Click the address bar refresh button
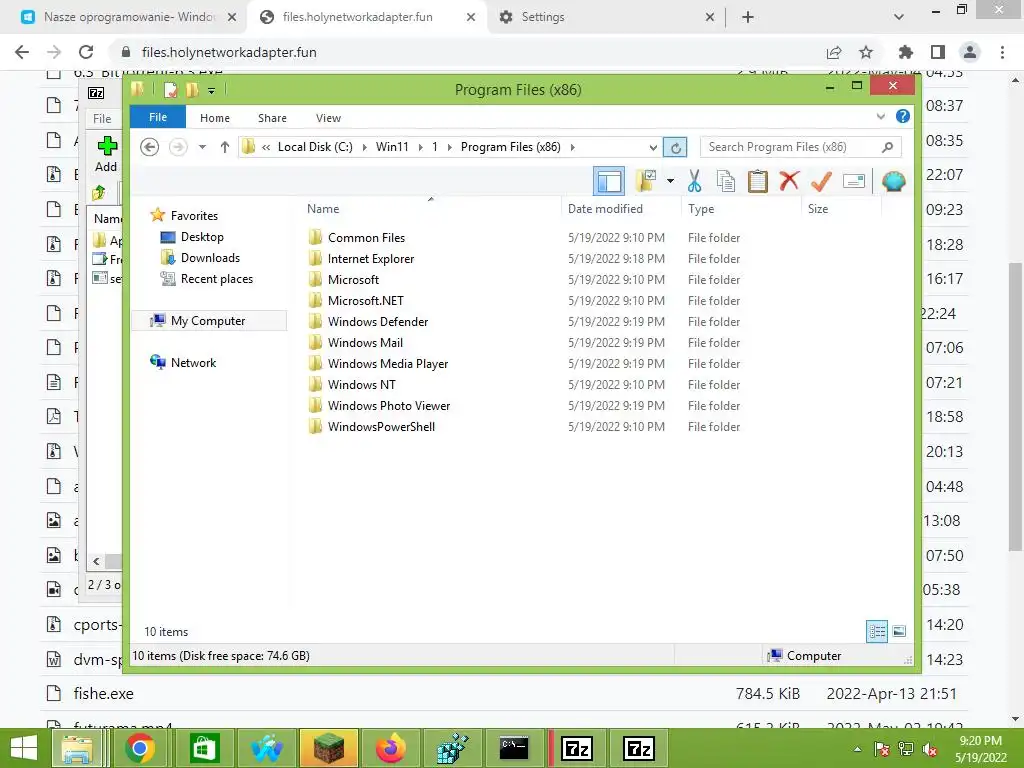Image resolution: width=1024 pixels, height=768 pixels. [x=675, y=148]
